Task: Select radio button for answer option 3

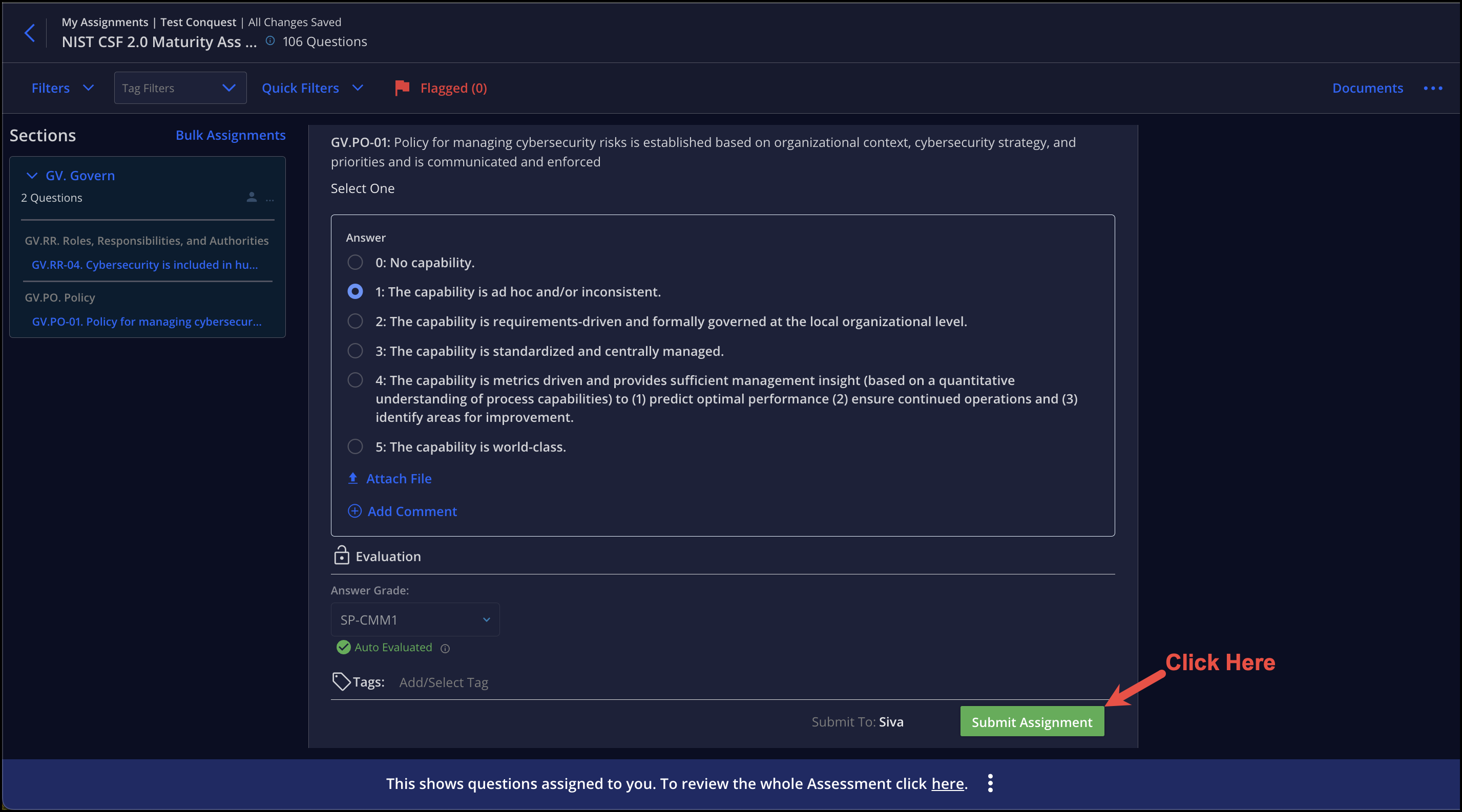Action: (355, 350)
